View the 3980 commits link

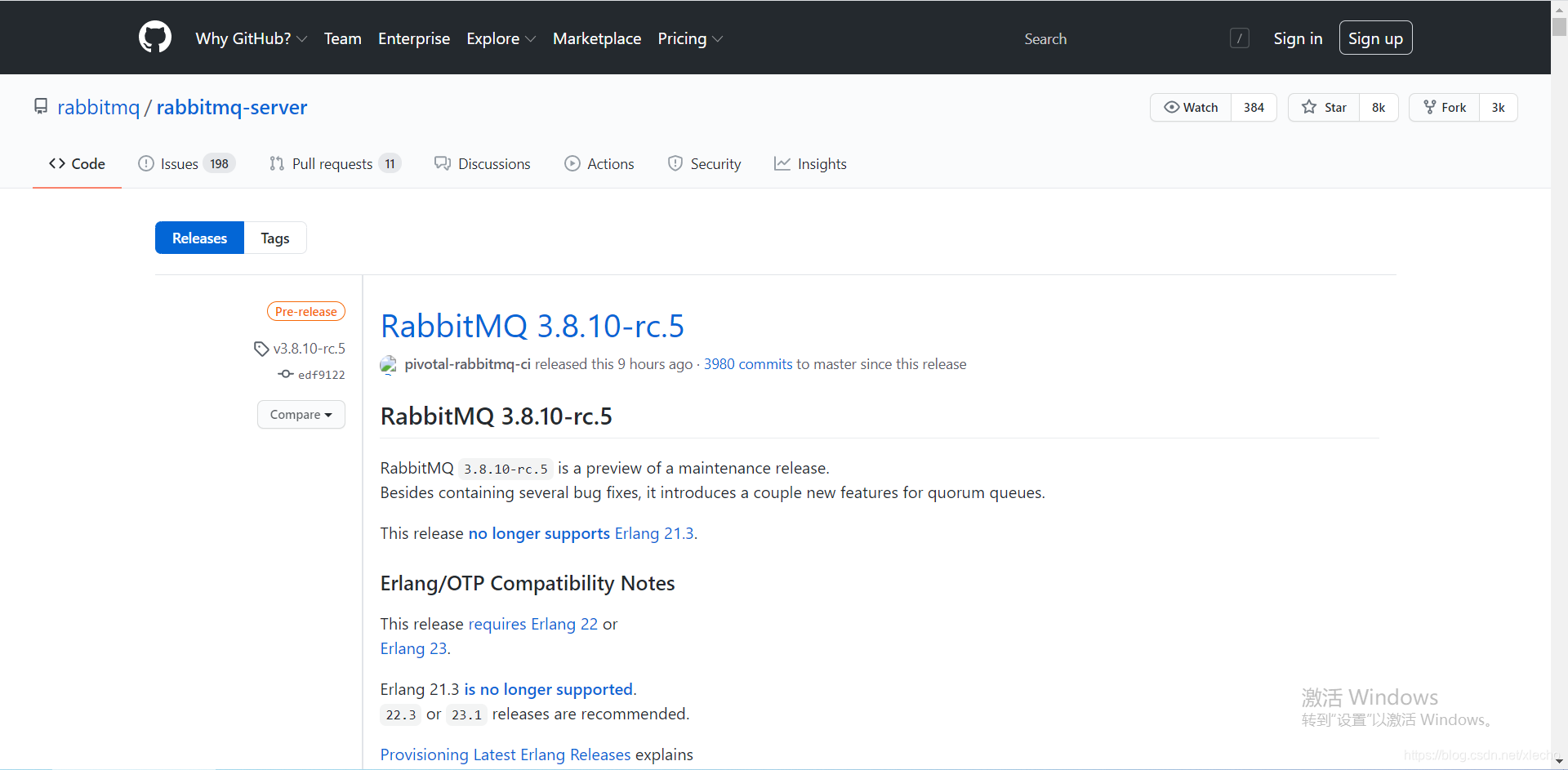pyautogui.click(x=748, y=364)
